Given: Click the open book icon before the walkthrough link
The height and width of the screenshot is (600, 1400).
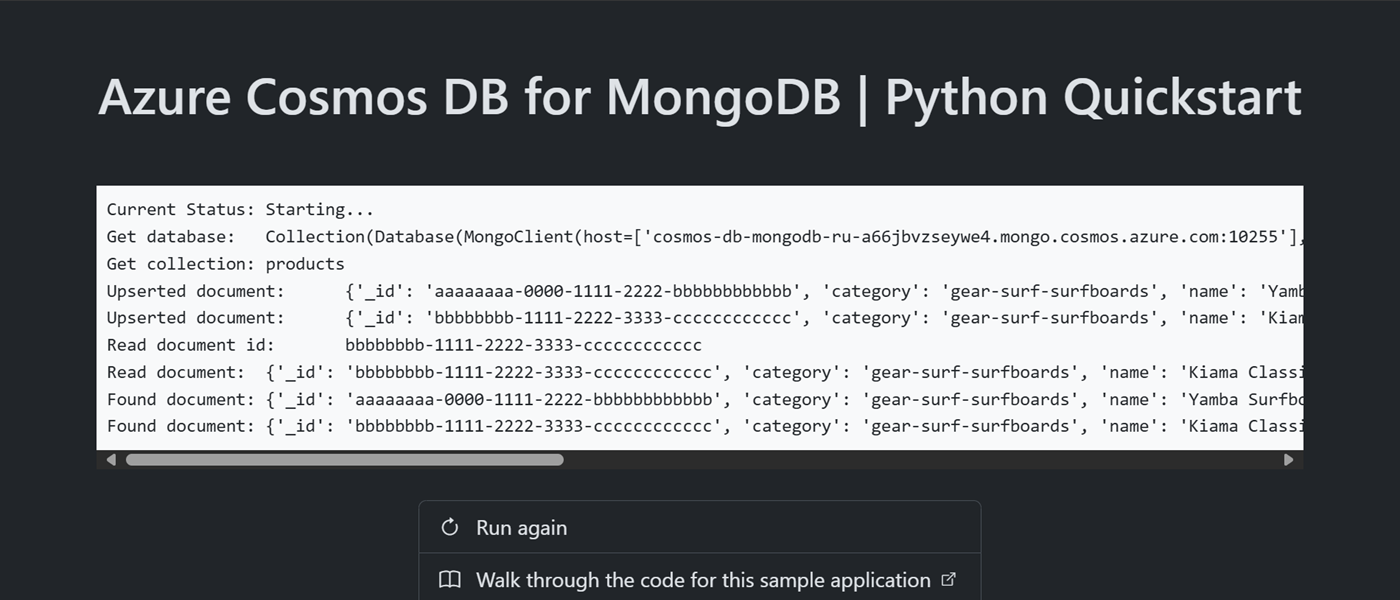Looking at the screenshot, I should [x=449, y=579].
